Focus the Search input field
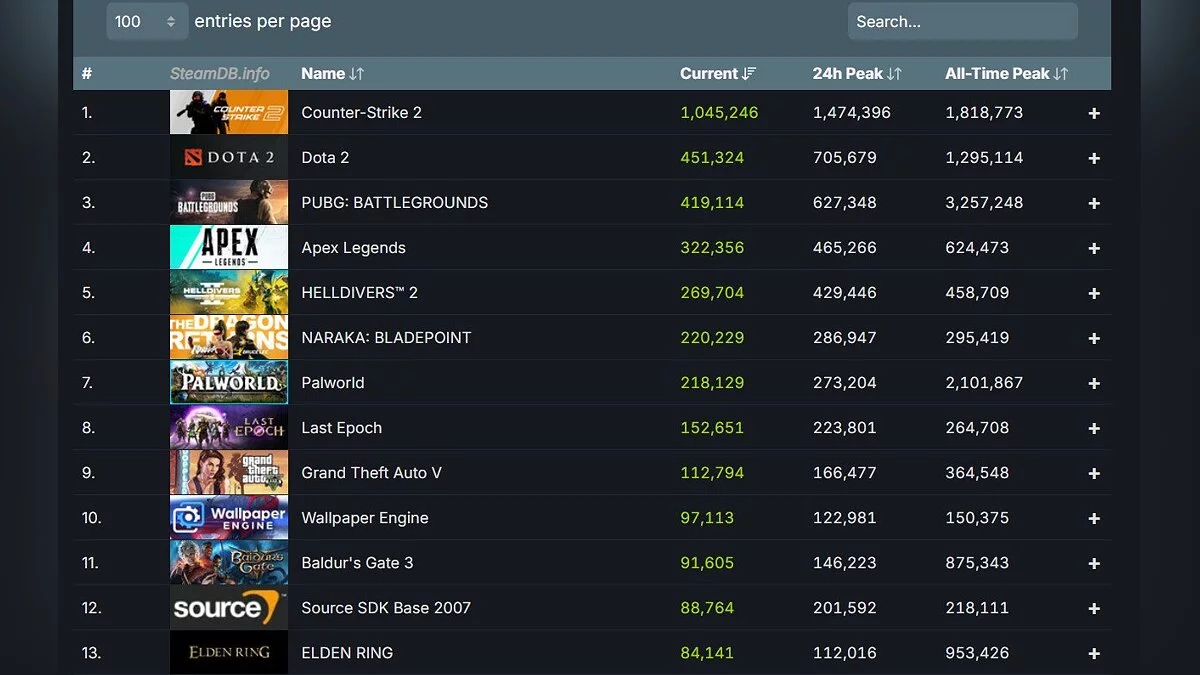This screenshot has height=675, width=1200. pos(962,21)
